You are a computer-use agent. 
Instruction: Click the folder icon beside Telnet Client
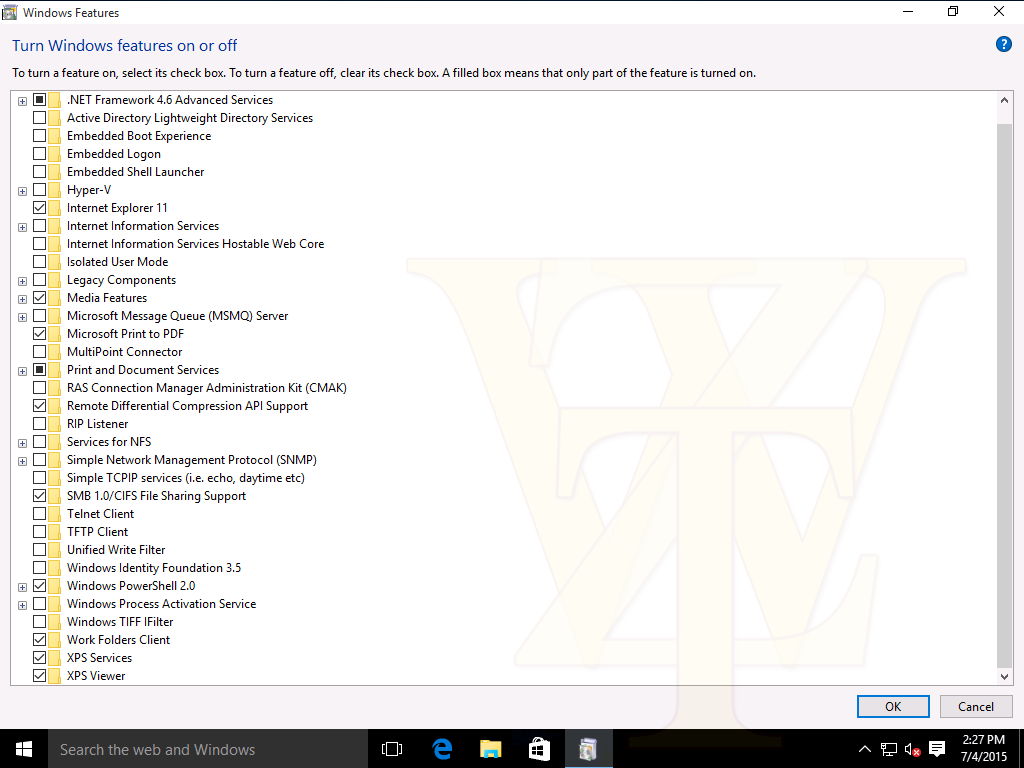pyautogui.click(x=54, y=514)
